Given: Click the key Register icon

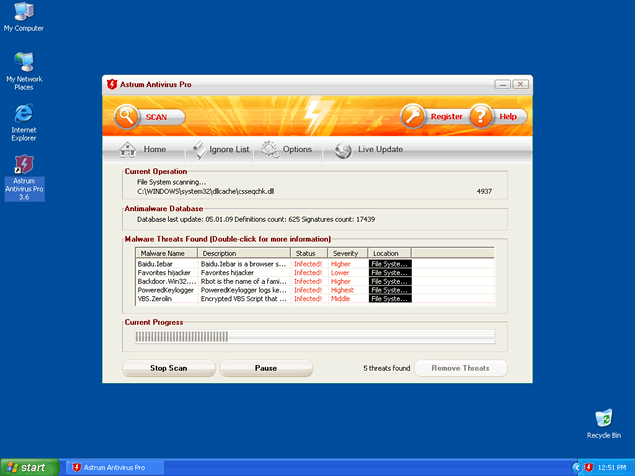Looking at the screenshot, I should point(415,116).
